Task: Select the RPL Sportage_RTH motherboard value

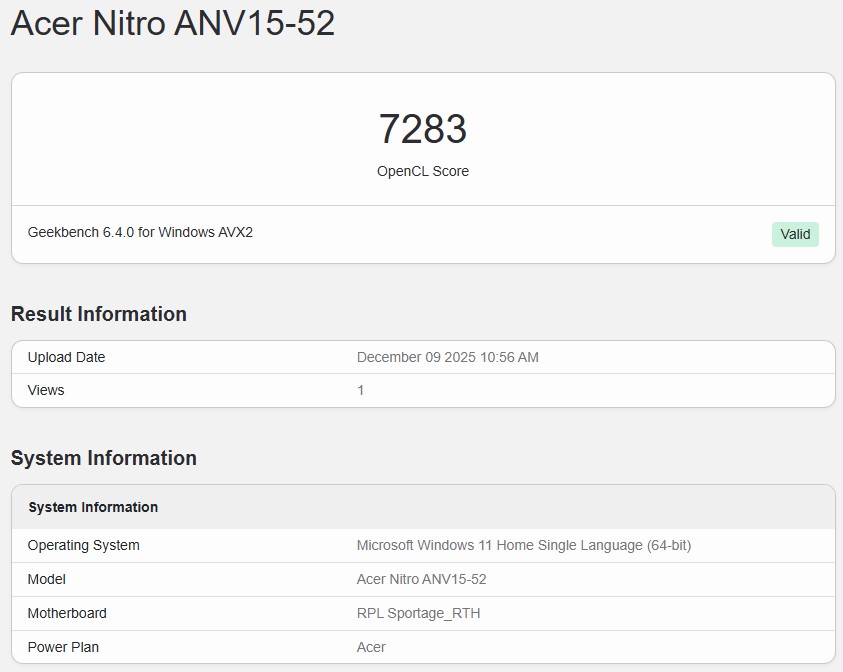Action: [x=418, y=613]
